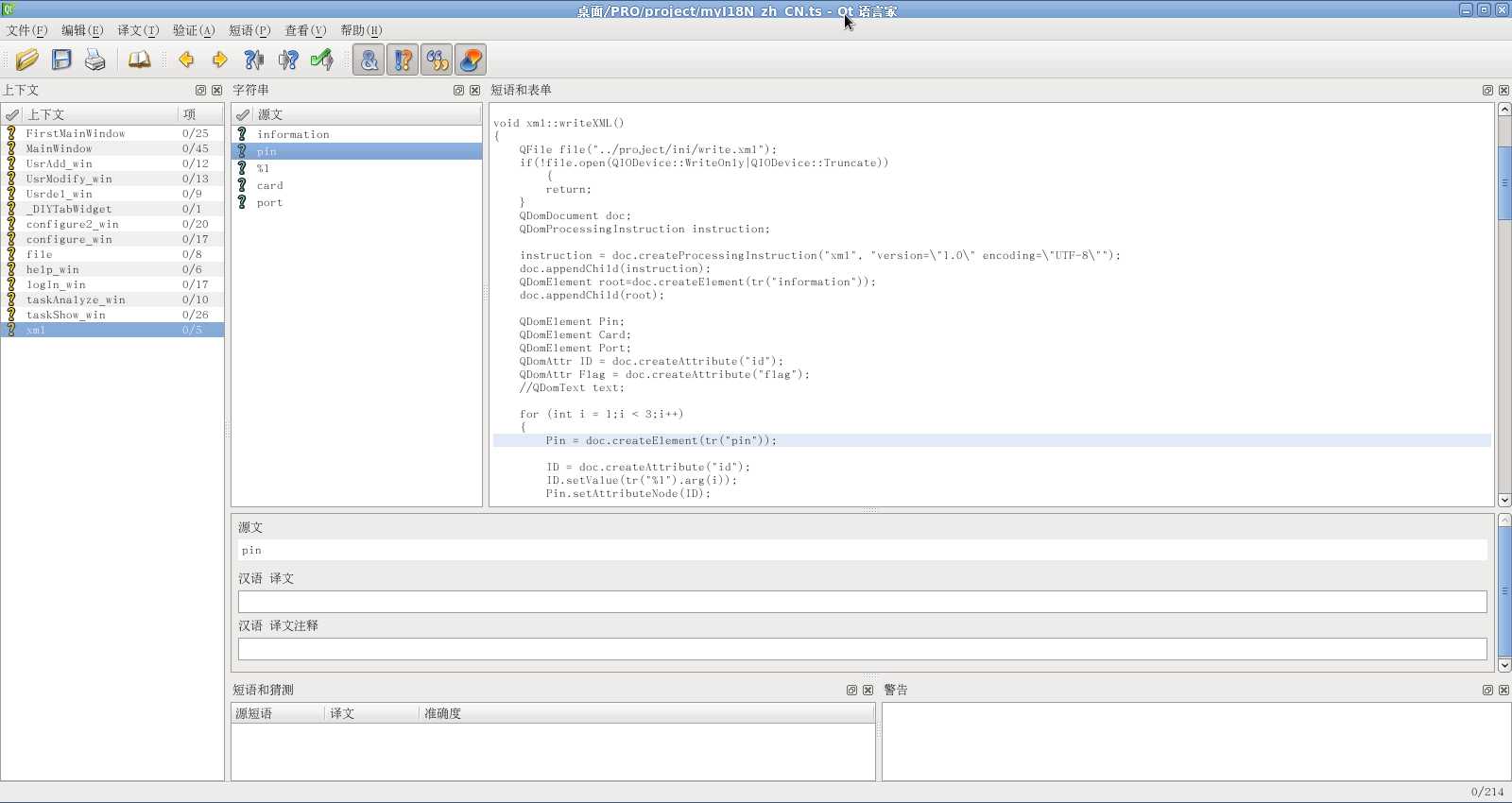
Task: Select the UsrAdd_win context
Action: tap(112, 163)
